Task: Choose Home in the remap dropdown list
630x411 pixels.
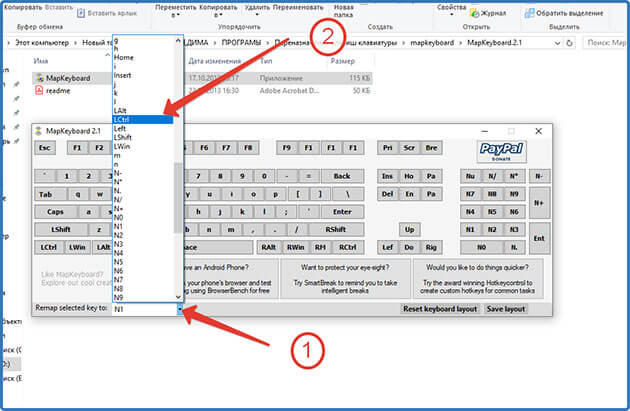Action: pyautogui.click(x=143, y=57)
